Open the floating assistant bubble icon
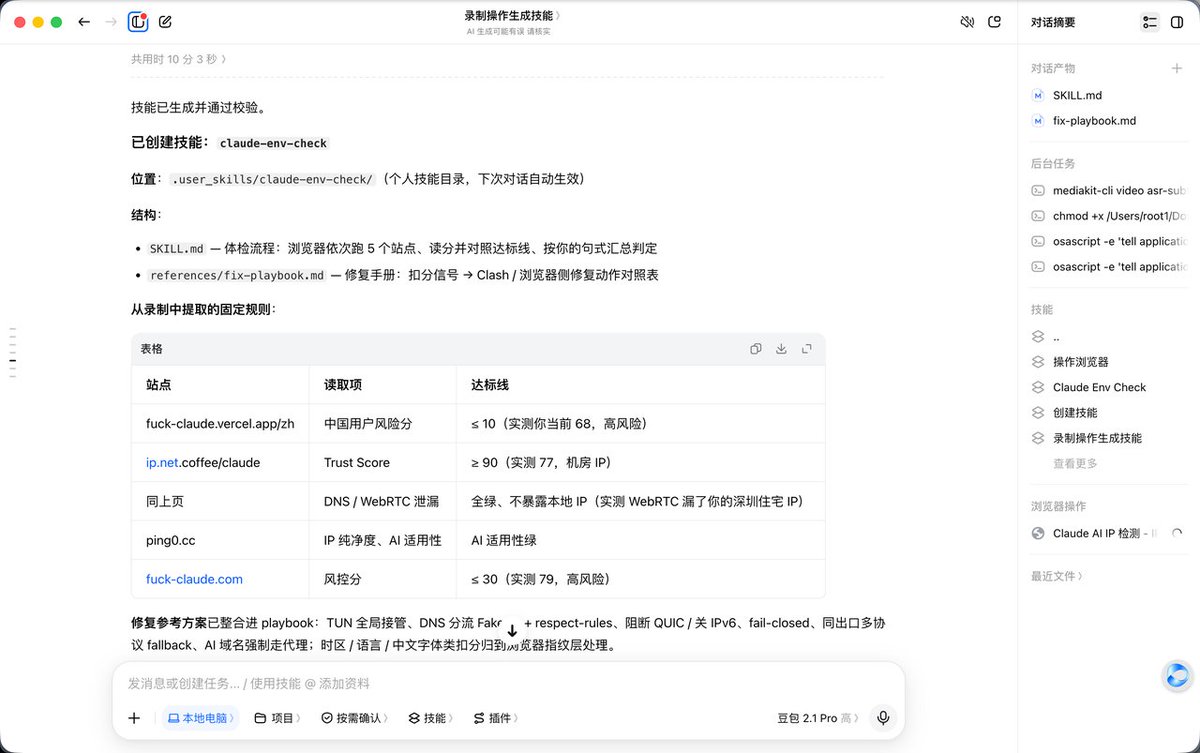Image resolution: width=1200 pixels, height=753 pixels. point(1177,676)
